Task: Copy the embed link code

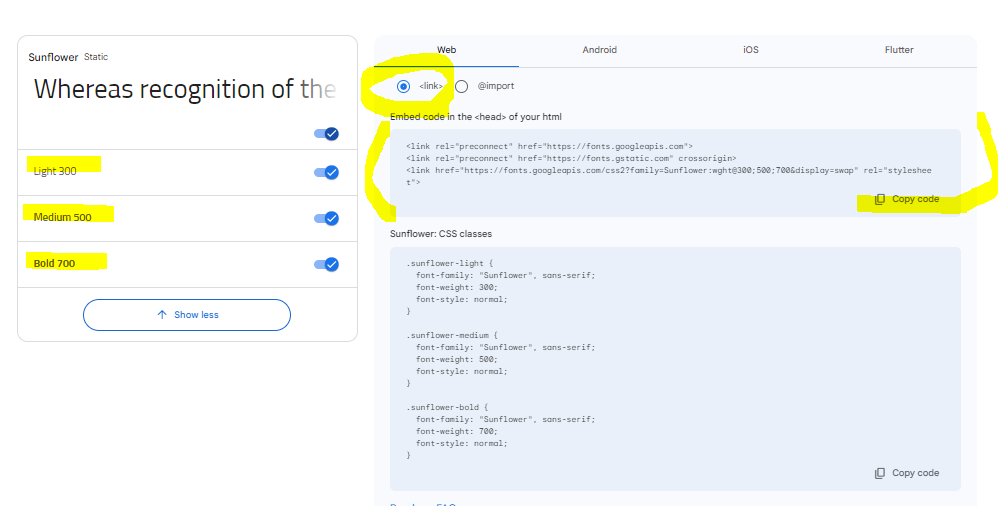Action: (907, 199)
